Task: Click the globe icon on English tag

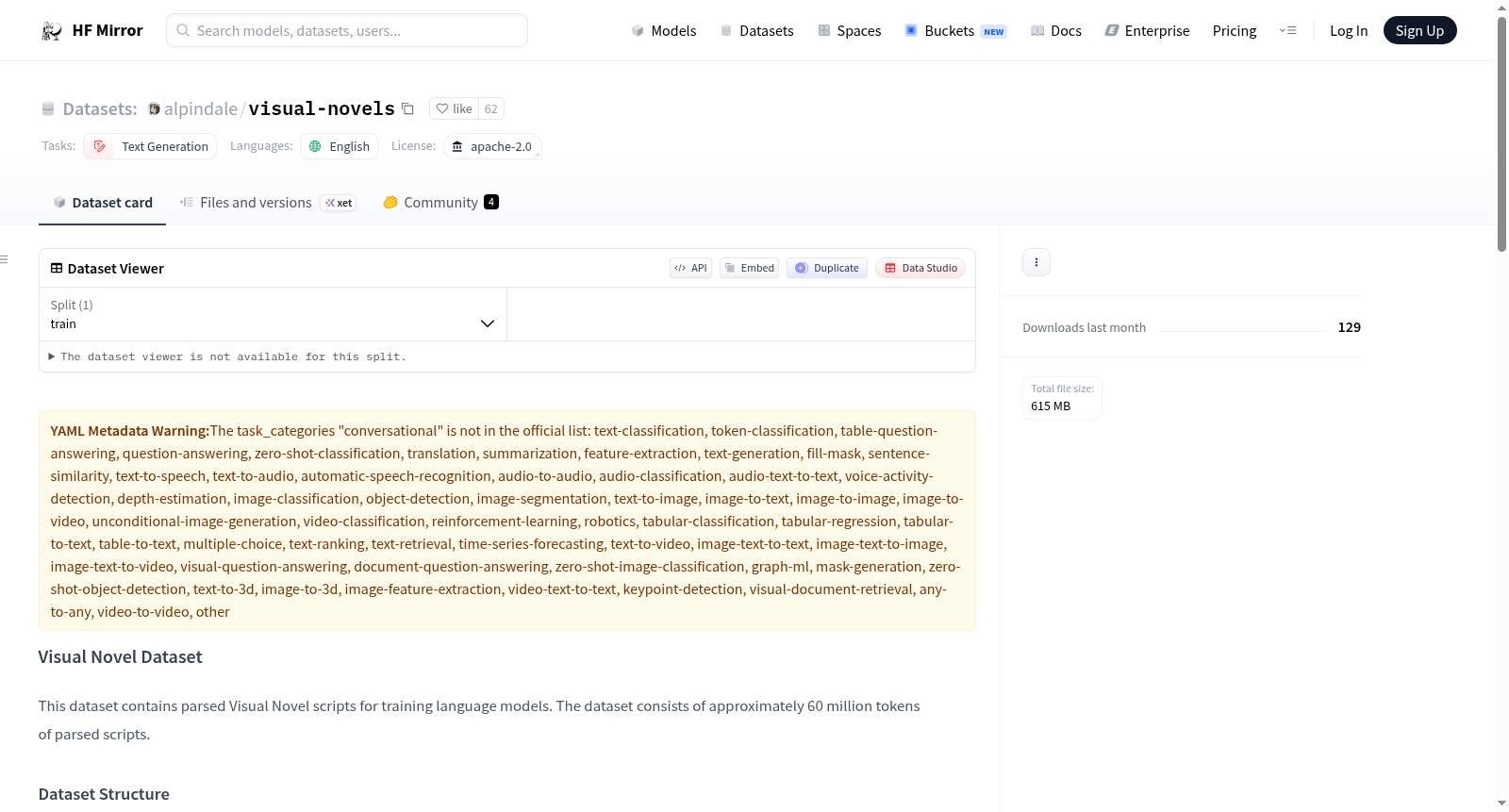Action: click(x=315, y=146)
